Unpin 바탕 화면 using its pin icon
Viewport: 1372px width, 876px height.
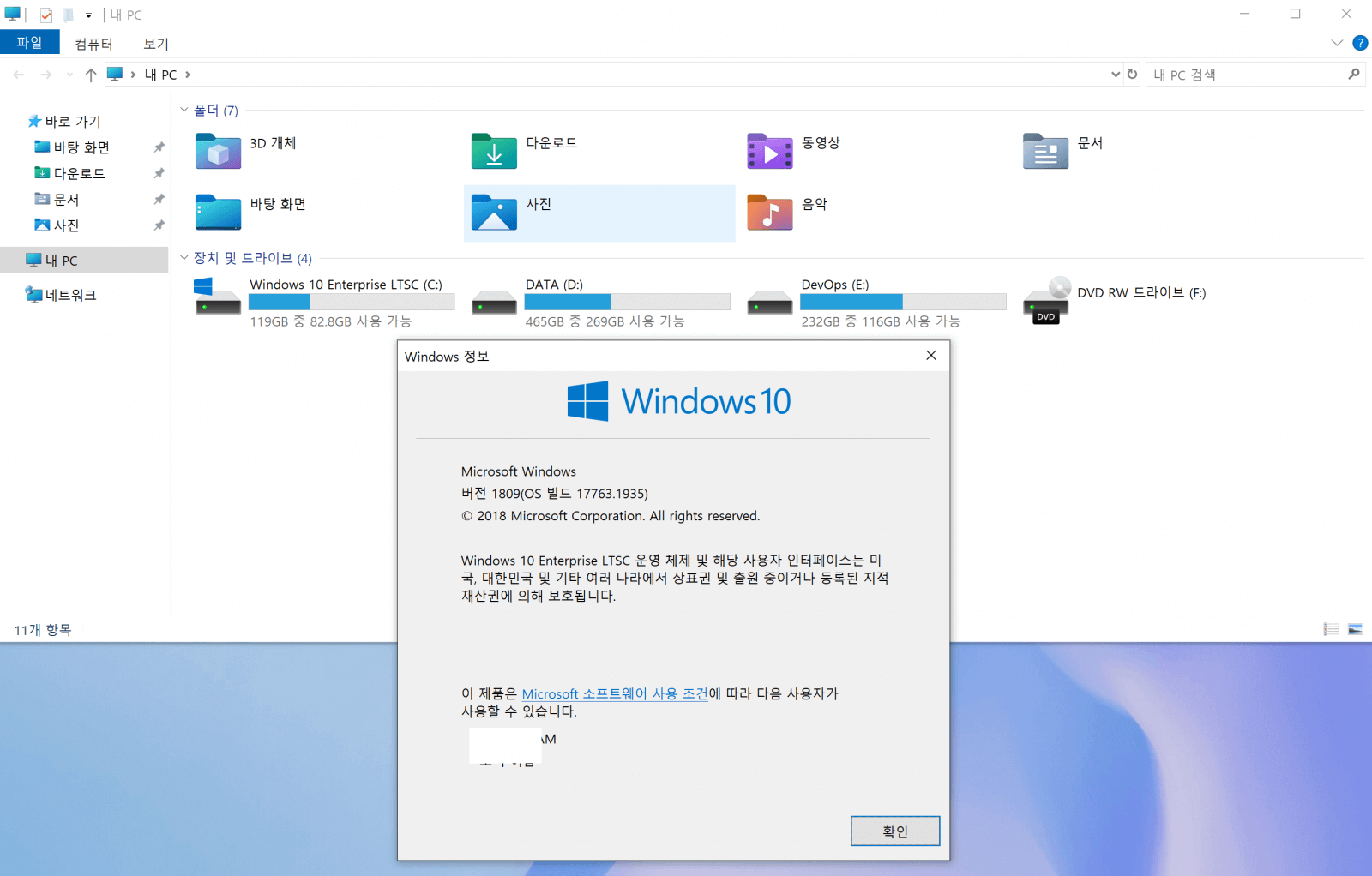point(159,147)
